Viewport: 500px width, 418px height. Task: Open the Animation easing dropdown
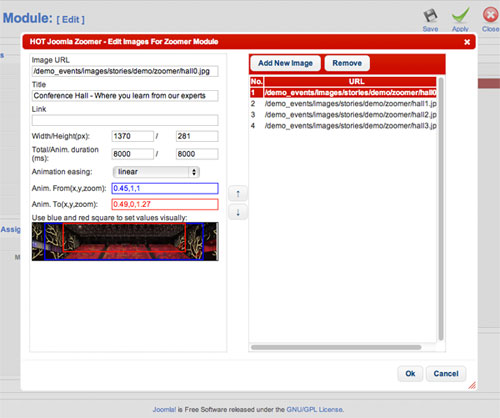(156, 172)
